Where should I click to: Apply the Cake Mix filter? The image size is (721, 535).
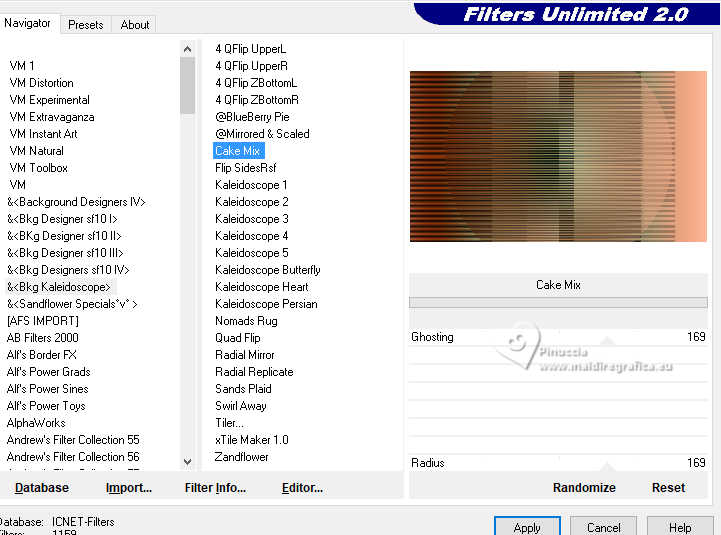tap(527, 526)
